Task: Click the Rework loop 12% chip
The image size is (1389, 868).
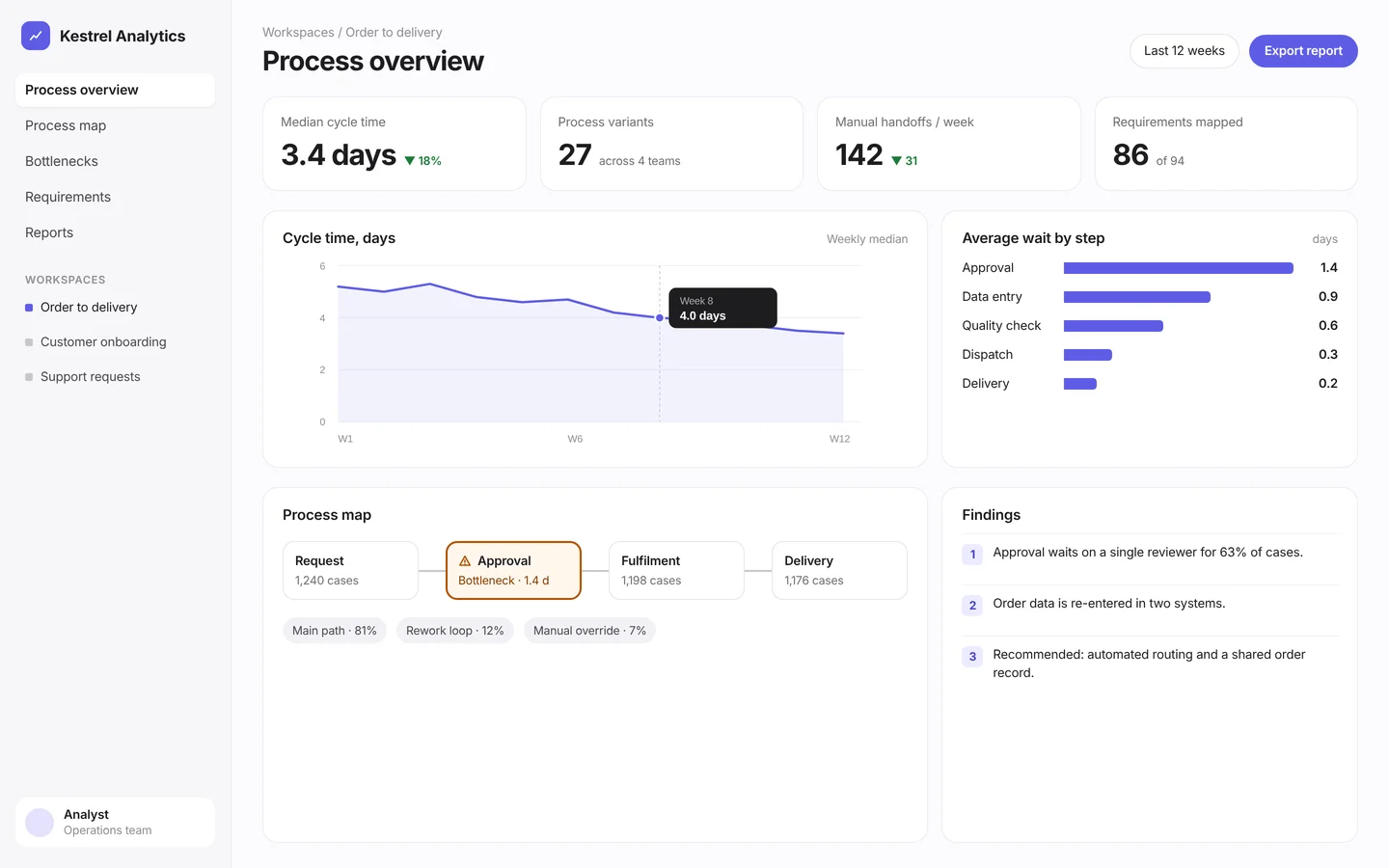Action: (x=455, y=631)
